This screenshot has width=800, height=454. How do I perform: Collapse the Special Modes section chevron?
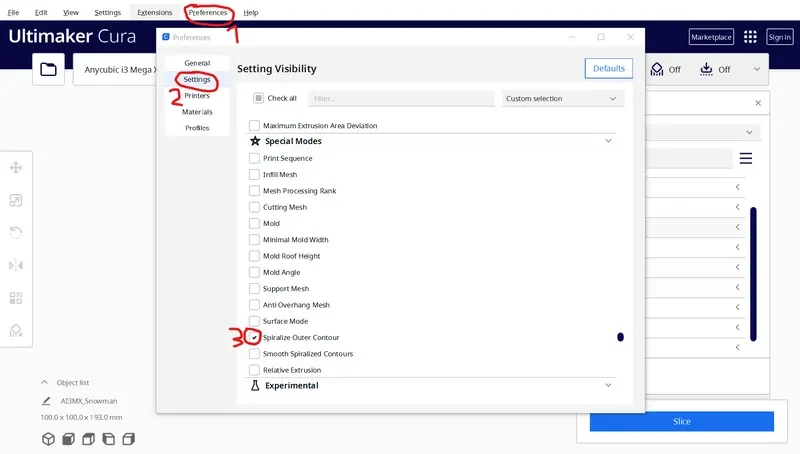(x=608, y=141)
